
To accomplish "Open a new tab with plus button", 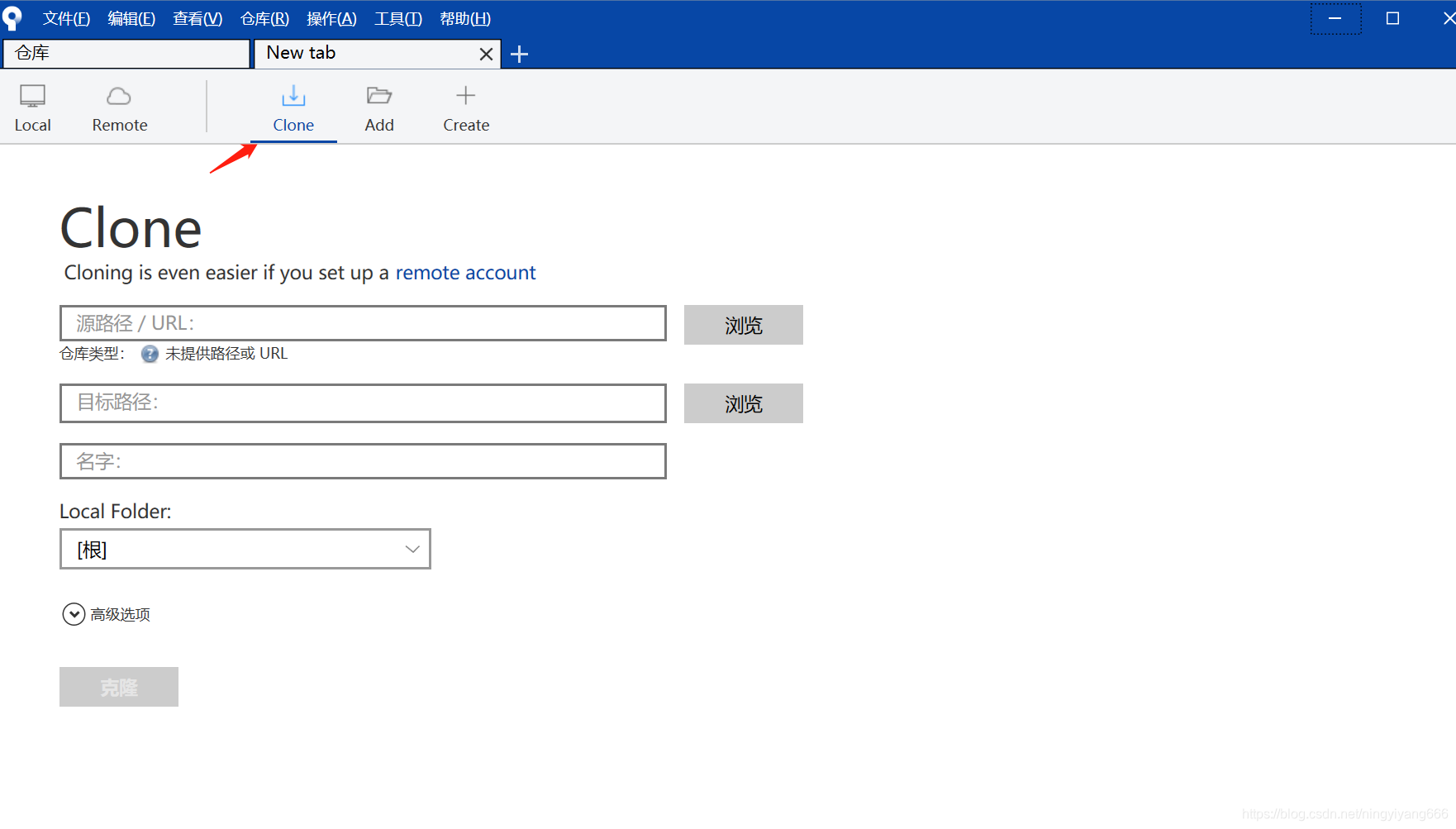I will (x=519, y=55).
